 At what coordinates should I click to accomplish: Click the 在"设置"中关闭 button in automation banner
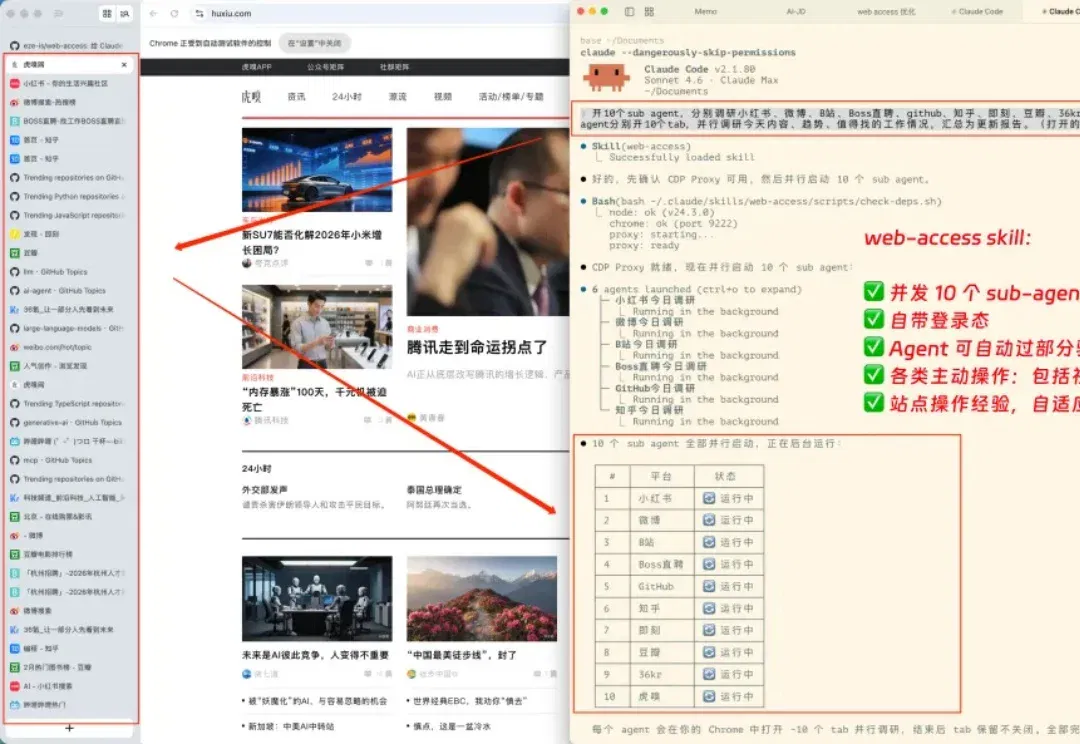tap(314, 43)
